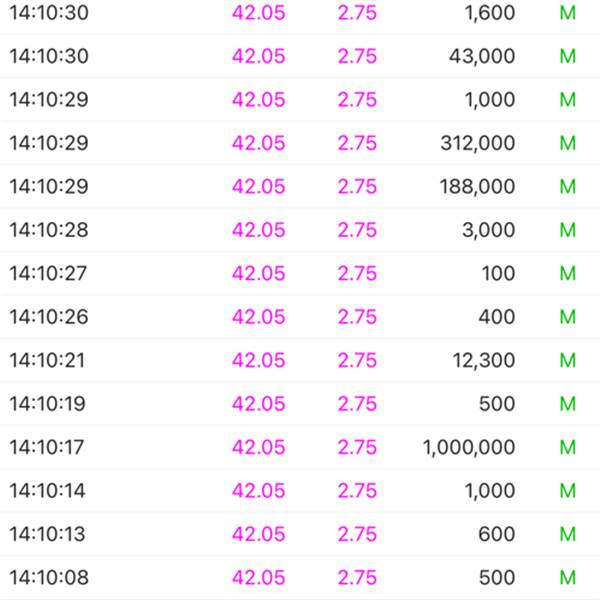Click the green M marker on 1,000,000 row
This screenshot has width=600, height=600.
[x=567, y=447]
